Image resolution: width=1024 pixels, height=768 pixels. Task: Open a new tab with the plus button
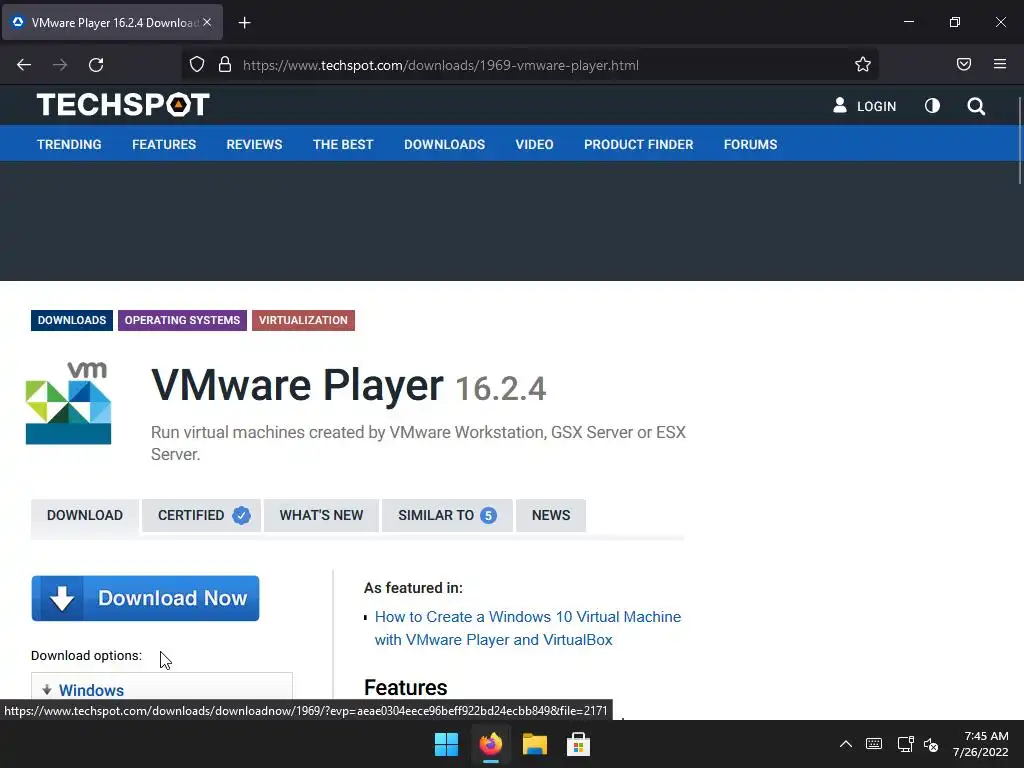pos(244,23)
